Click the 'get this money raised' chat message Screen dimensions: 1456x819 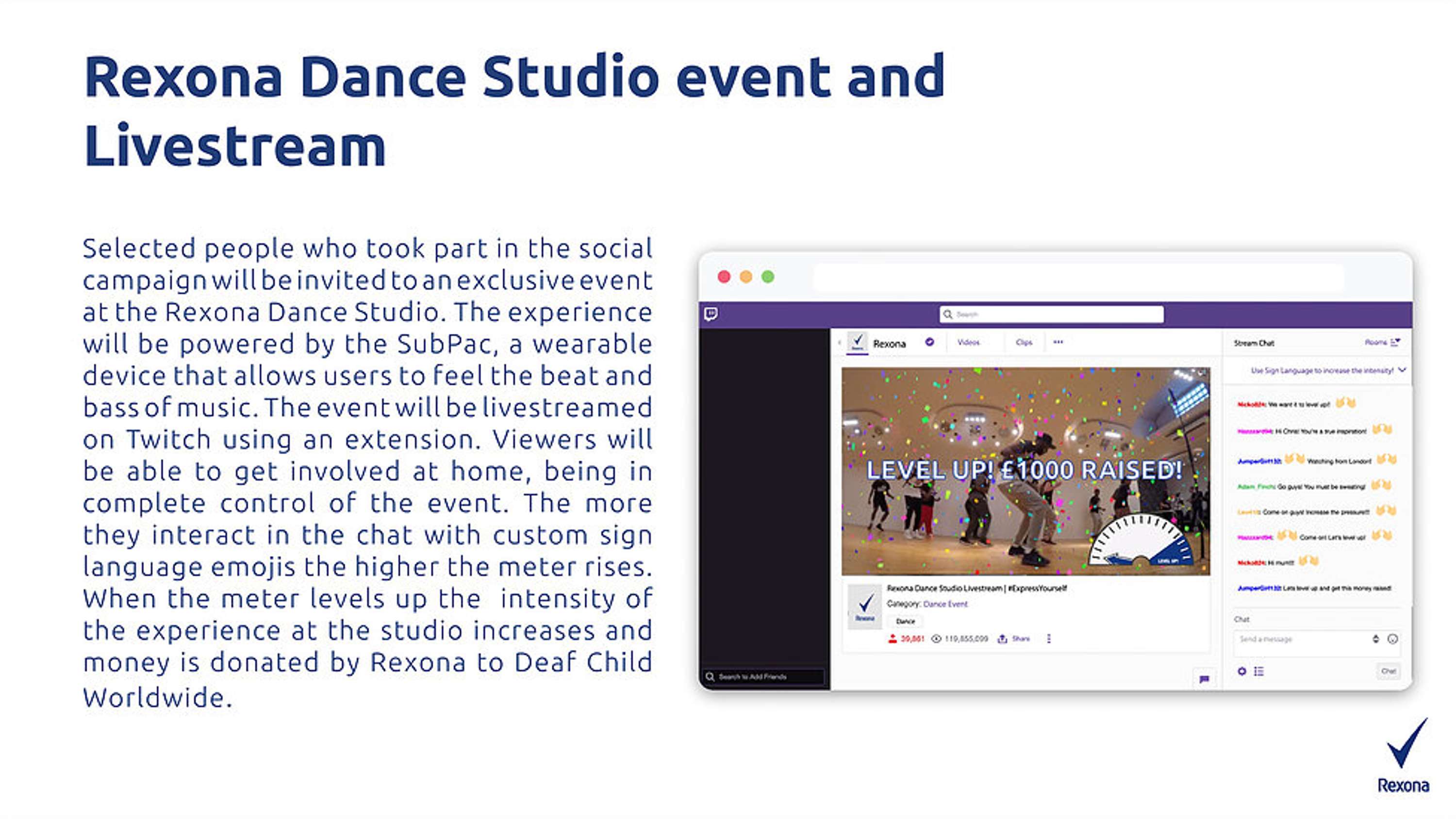coord(1314,588)
